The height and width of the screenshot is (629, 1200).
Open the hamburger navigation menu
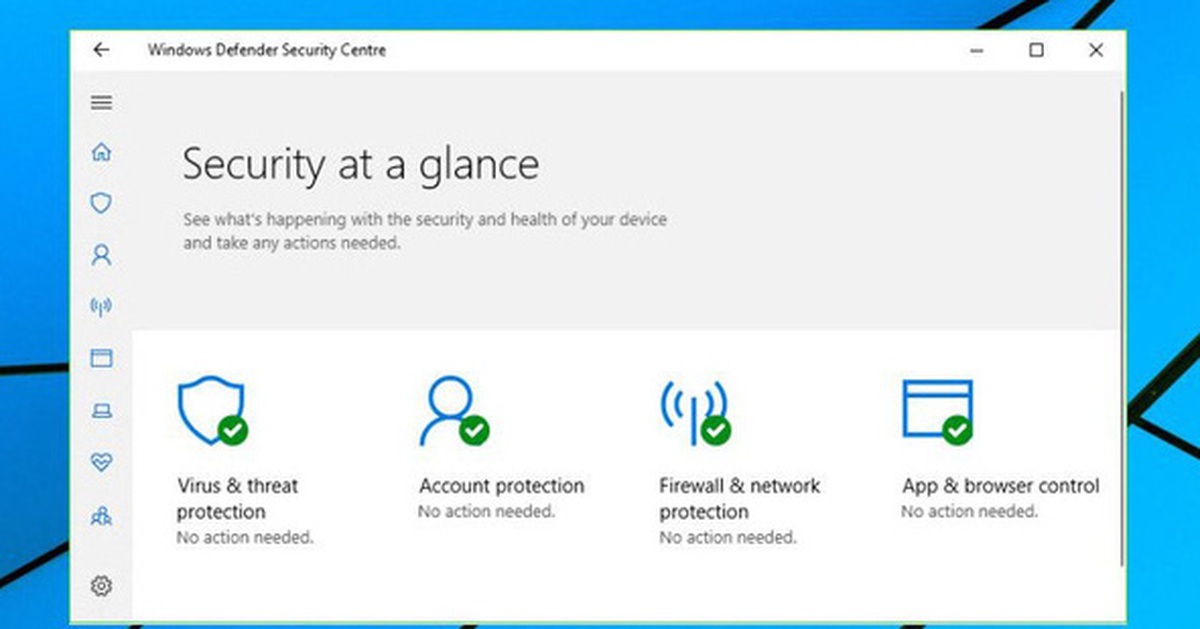(101, 103)
